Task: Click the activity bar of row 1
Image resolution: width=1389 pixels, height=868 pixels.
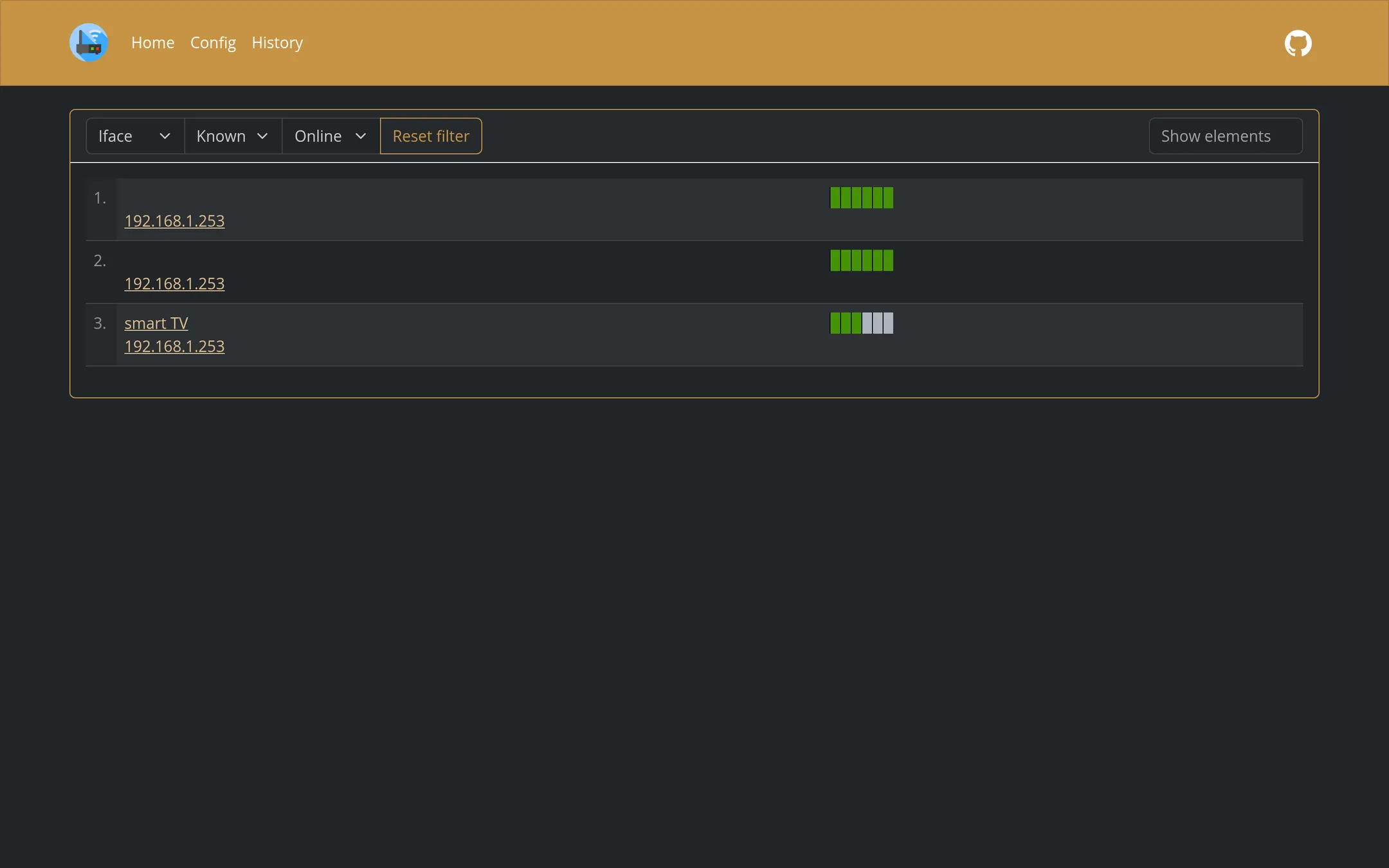Action: tap(862, 197)
